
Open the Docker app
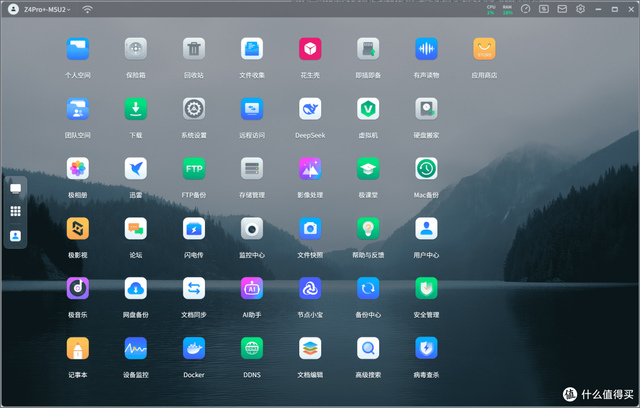pyautogui.click(x=194, y=348)
